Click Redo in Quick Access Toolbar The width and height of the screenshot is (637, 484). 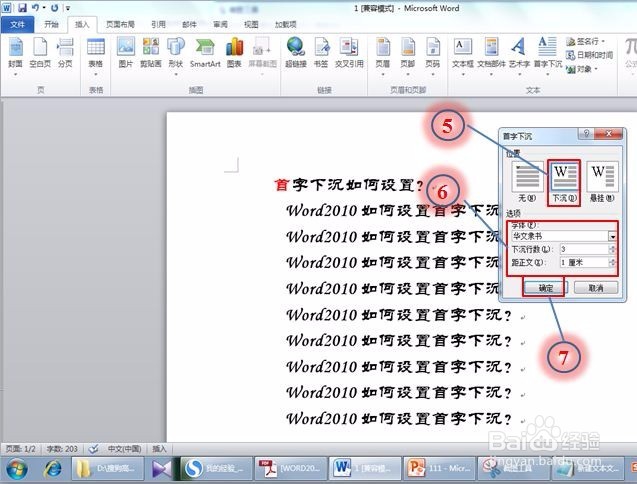click(54, 7)
